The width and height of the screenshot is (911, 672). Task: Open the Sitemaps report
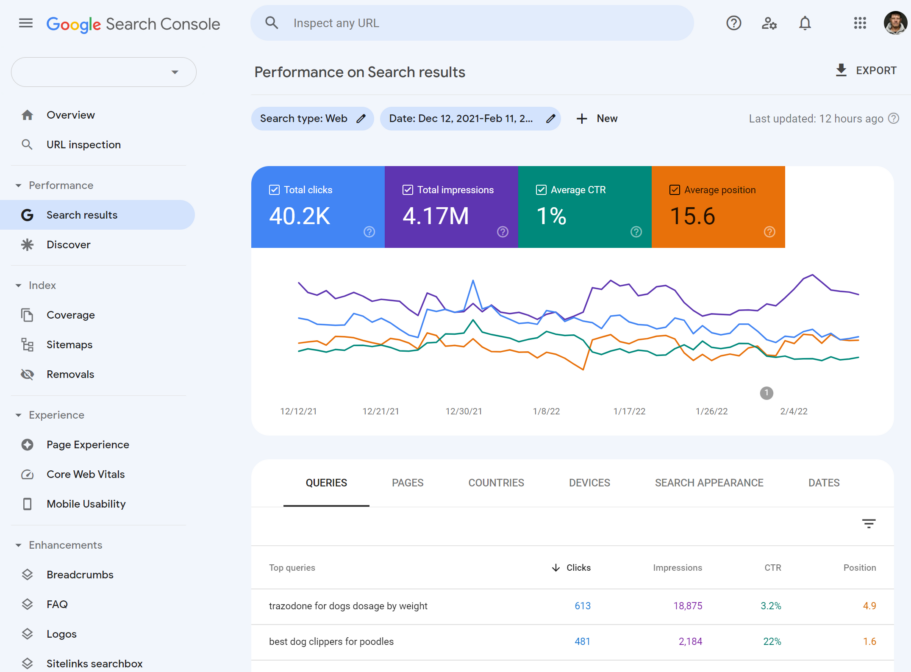[69, 344]
